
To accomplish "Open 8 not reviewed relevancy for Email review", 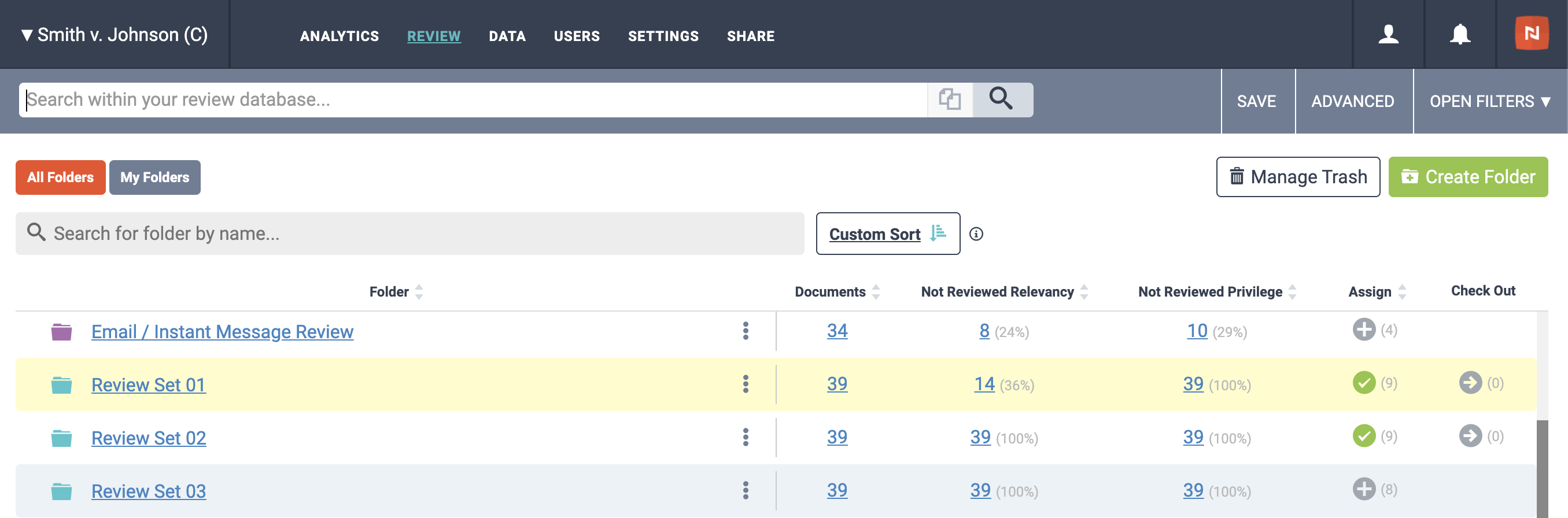I will [x=984, y=331].
